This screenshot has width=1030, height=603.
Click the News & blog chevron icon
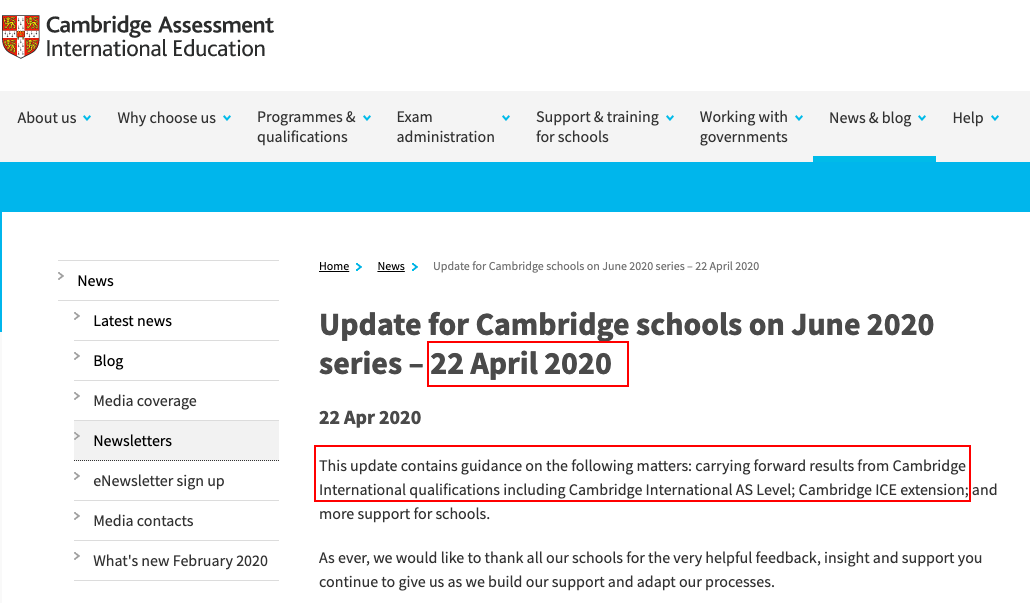(x=922, y=118)
